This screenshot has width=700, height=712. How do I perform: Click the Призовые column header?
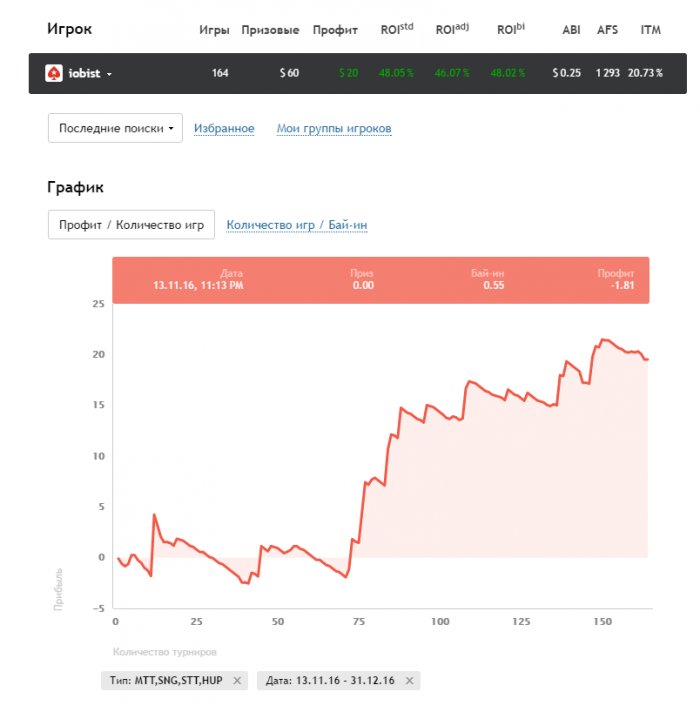[270, 30]
